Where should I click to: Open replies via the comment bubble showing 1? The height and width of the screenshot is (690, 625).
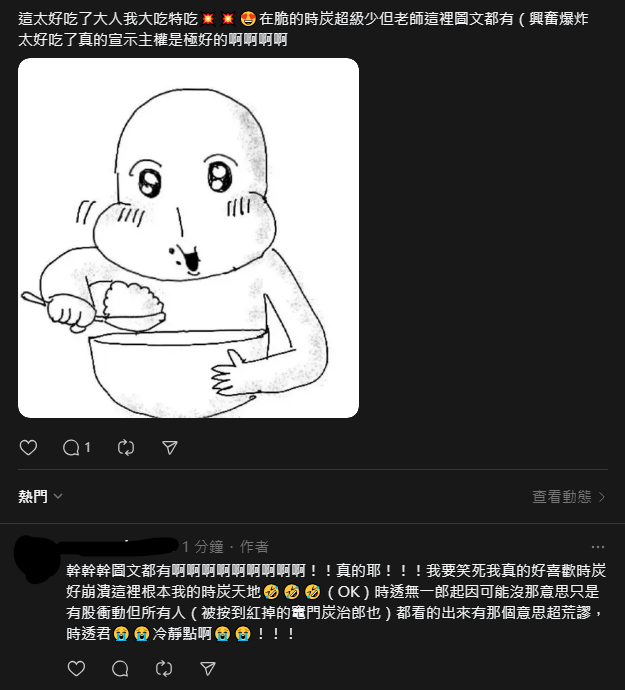pyautogui.click(x=77, y=448)
